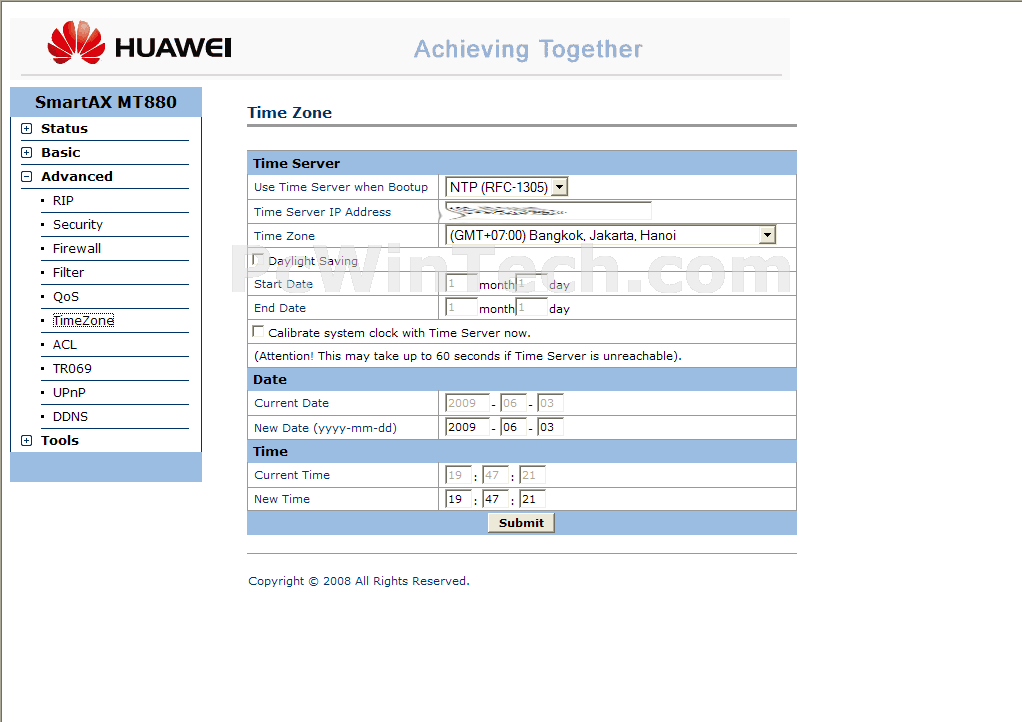Open the Basic menu label
1022x722 pixels.
(x=61, y=152)
